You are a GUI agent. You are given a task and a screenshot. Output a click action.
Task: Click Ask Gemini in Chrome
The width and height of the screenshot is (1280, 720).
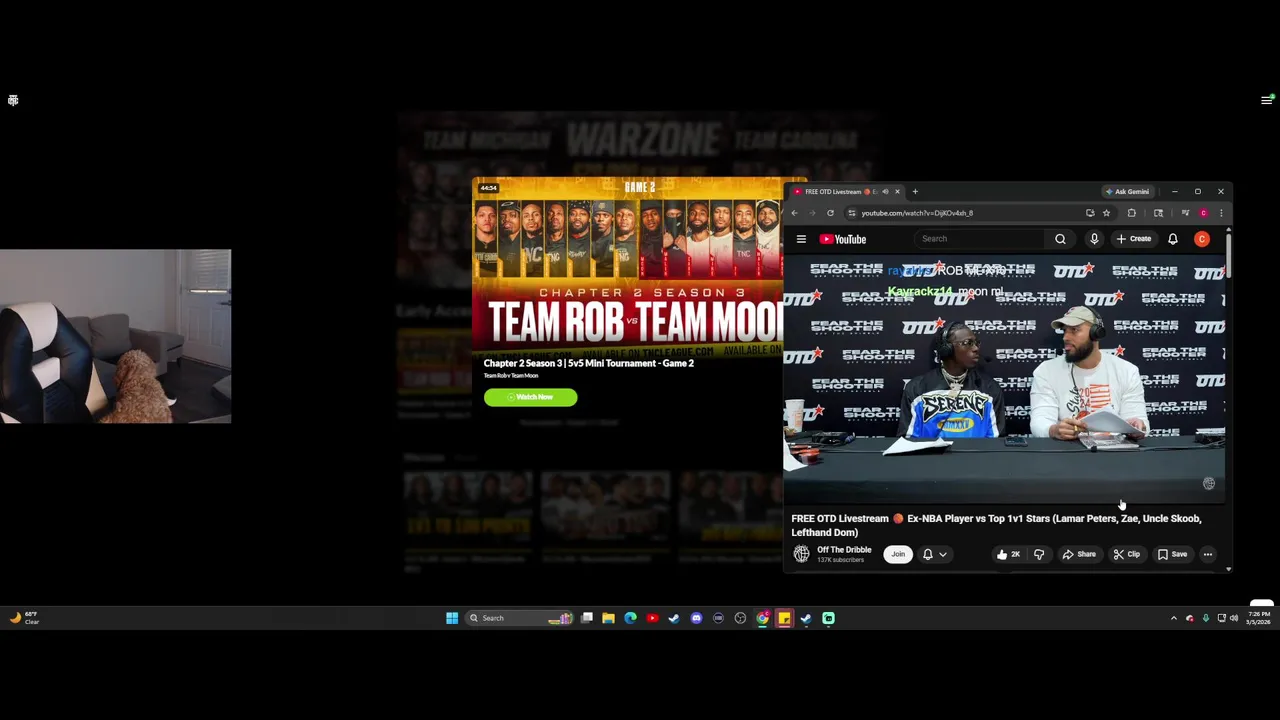[x=1127, y=191]
